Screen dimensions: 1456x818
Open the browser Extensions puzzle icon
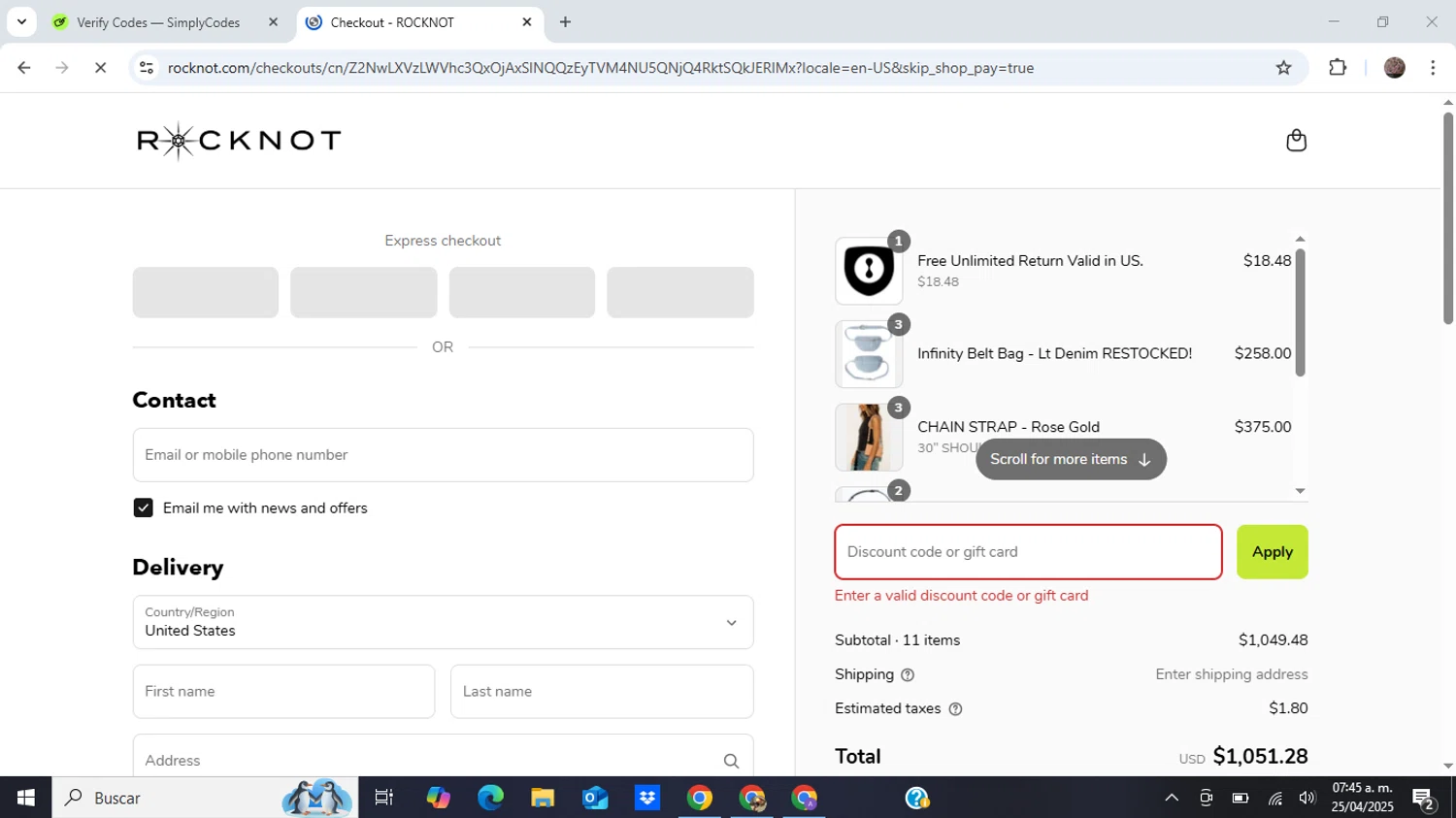tap(1338, 68)
